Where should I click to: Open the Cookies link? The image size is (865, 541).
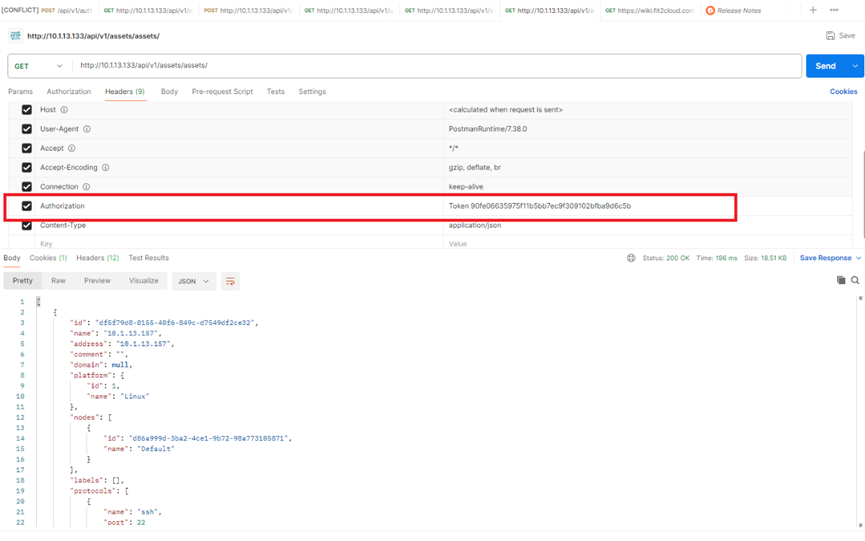coord(843,92)
